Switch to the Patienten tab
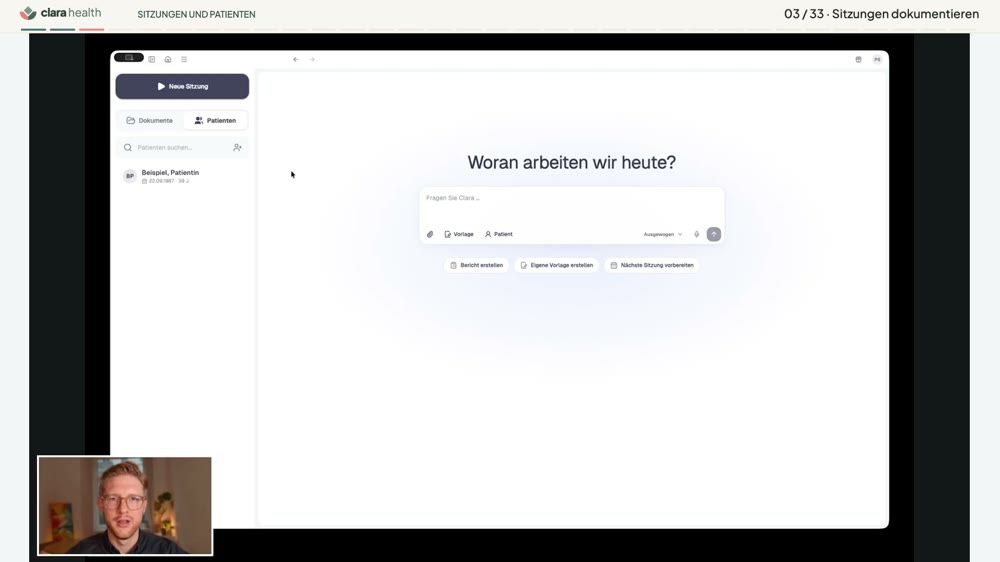The image size is (1000, 562). click(x=216, y=121)
